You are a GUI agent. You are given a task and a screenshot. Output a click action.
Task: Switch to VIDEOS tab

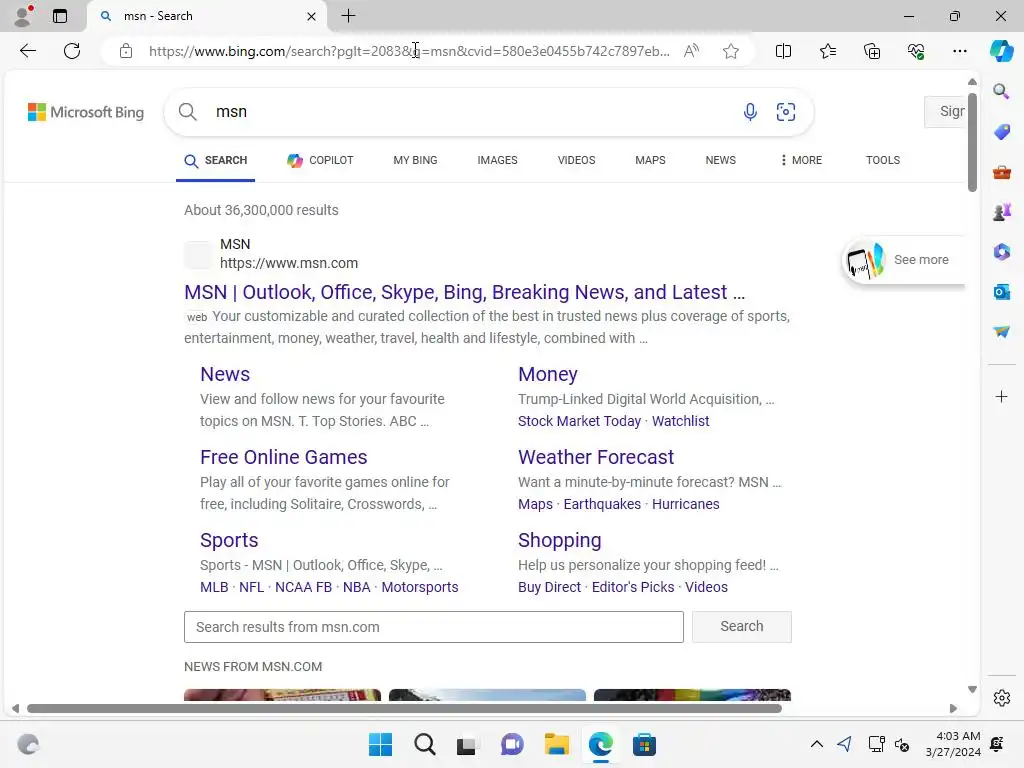pyautogui.click(x=576, y=160)
